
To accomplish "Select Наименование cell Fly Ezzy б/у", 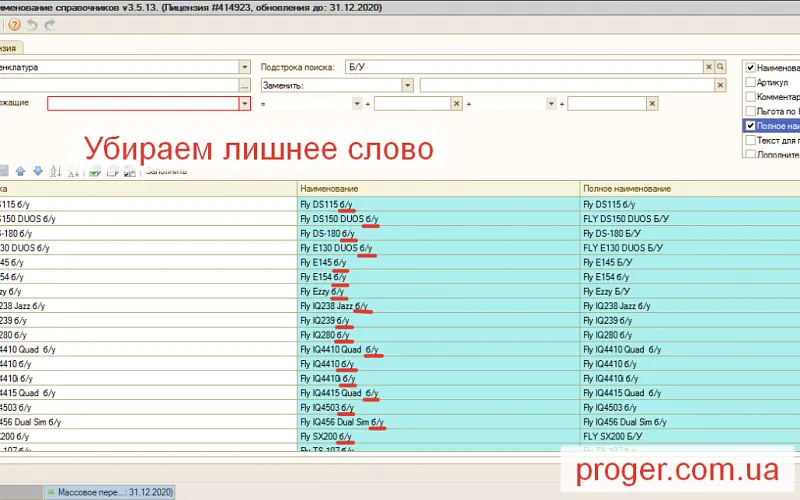I will point(438,291).
